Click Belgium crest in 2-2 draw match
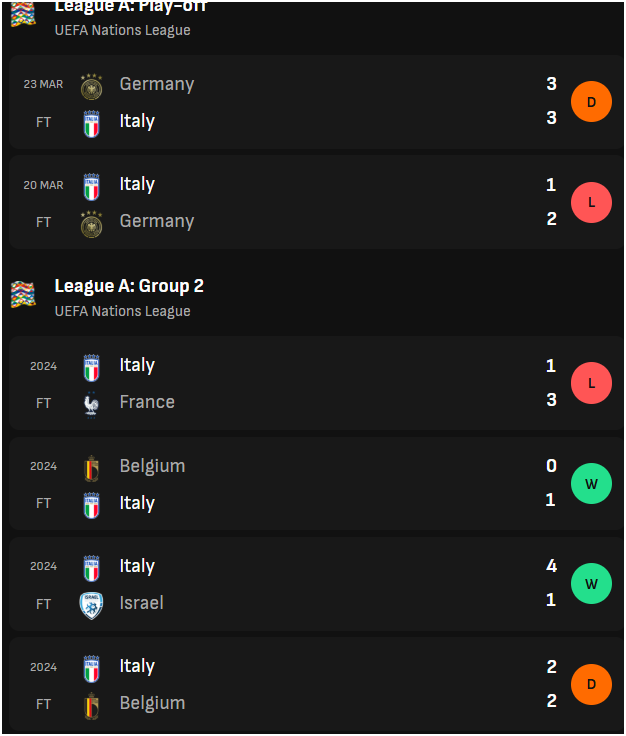626x736 pixels. pyautogui.click(x=92, y=705)
